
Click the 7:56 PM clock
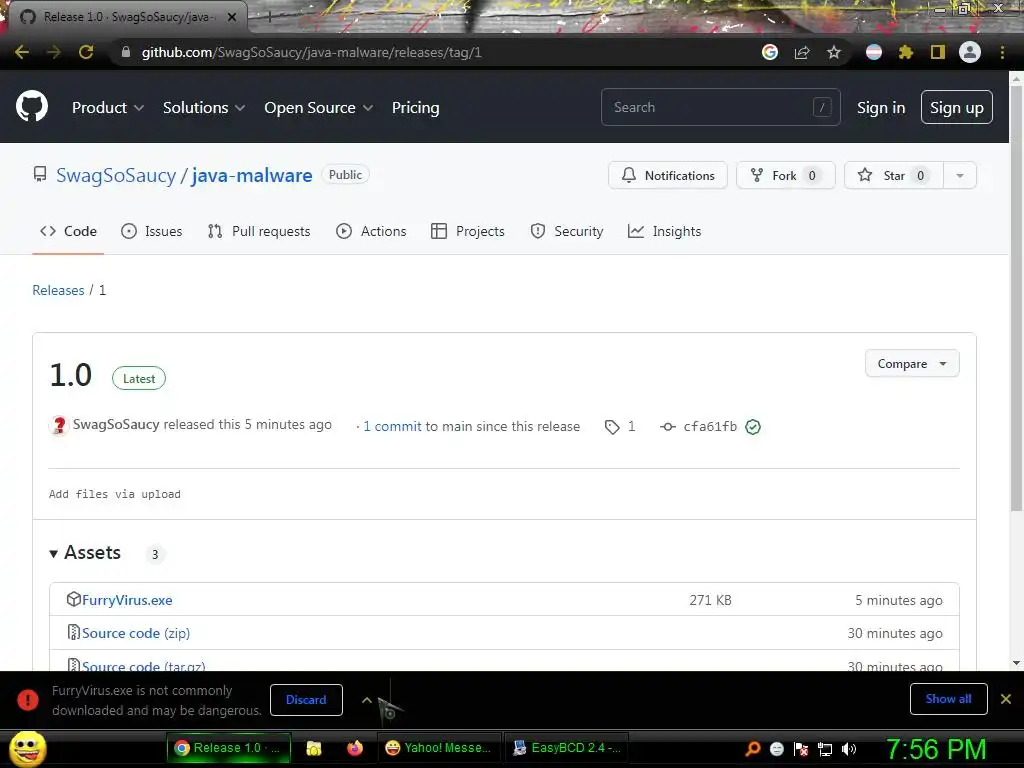tap(936, 749)
